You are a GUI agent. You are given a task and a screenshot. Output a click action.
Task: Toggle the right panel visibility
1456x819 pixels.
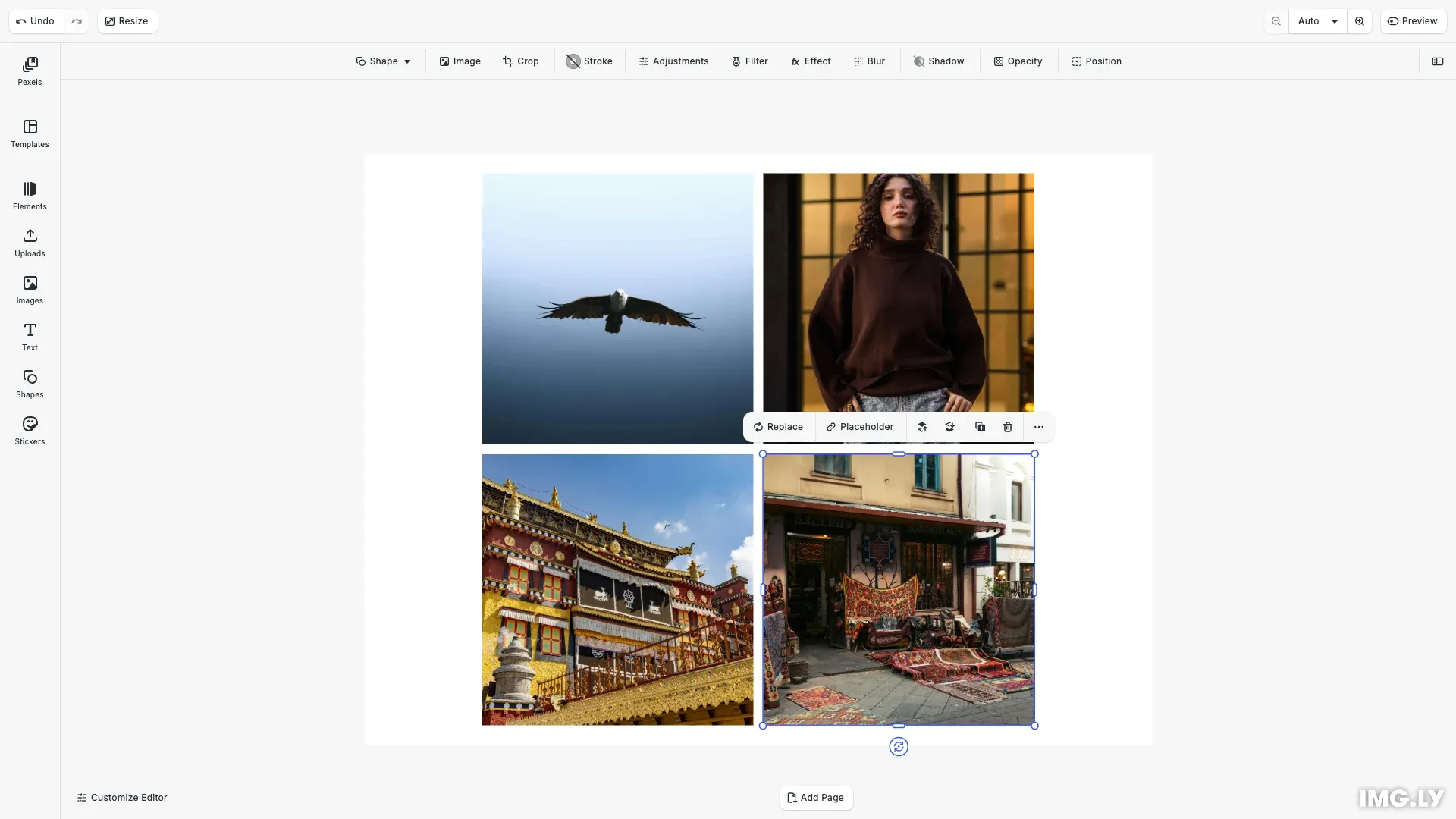click(x=1438, y=61)
